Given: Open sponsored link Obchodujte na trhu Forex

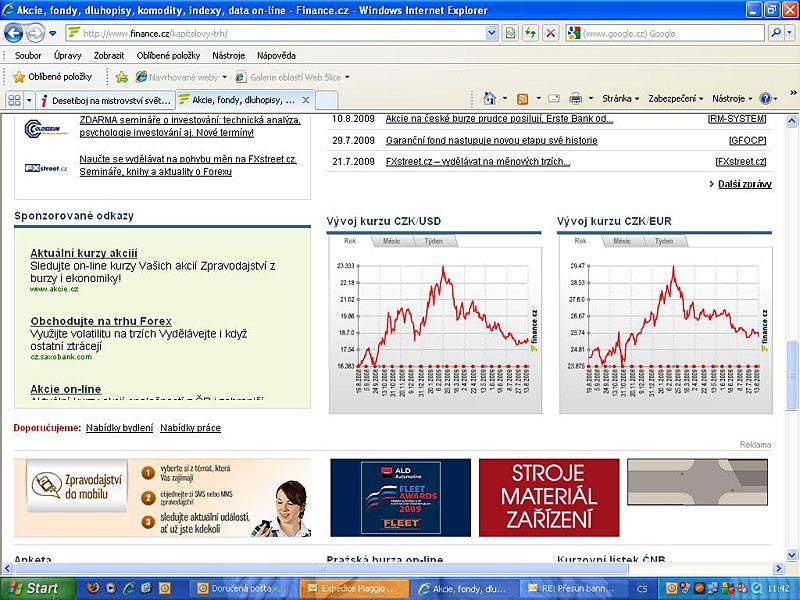Looking at the screenshot, I should pos(101,321).
